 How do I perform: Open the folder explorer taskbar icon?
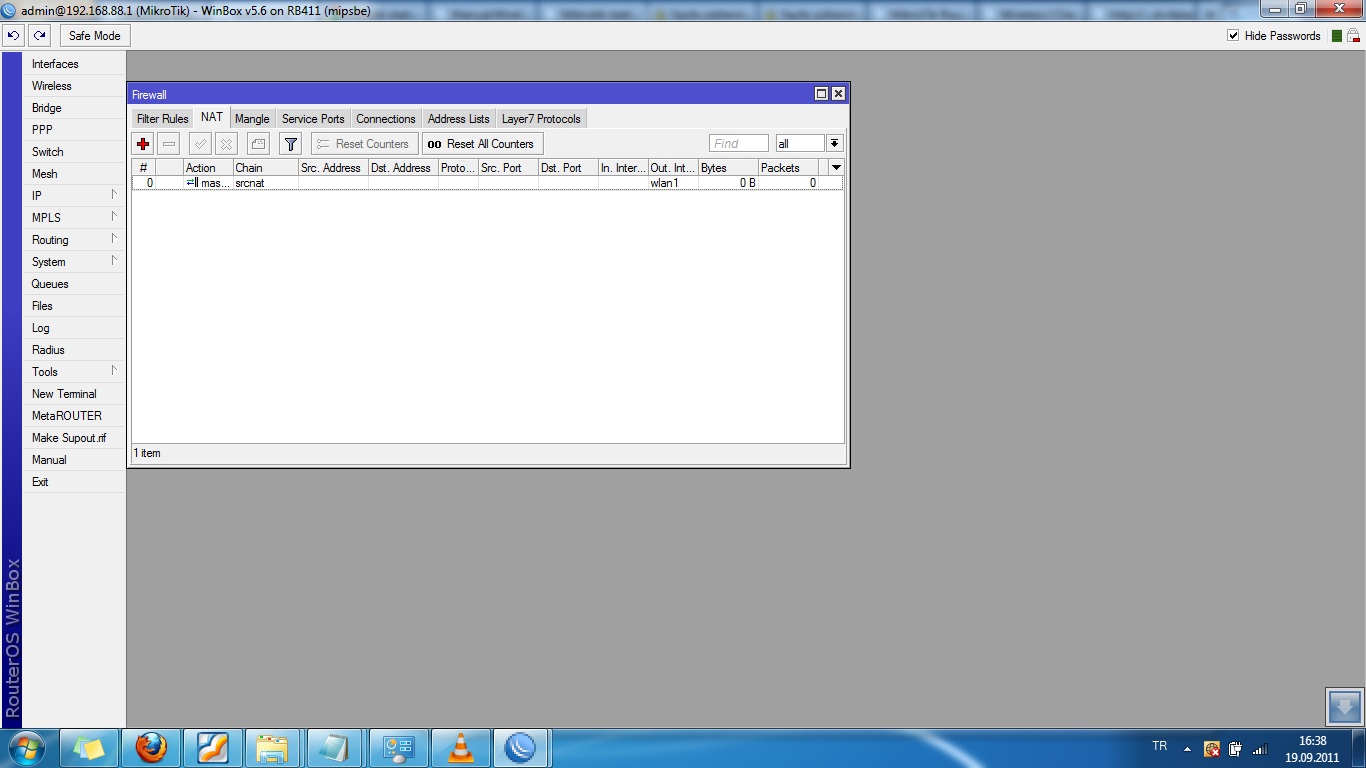pyautogui.click(x=272, y=748)
